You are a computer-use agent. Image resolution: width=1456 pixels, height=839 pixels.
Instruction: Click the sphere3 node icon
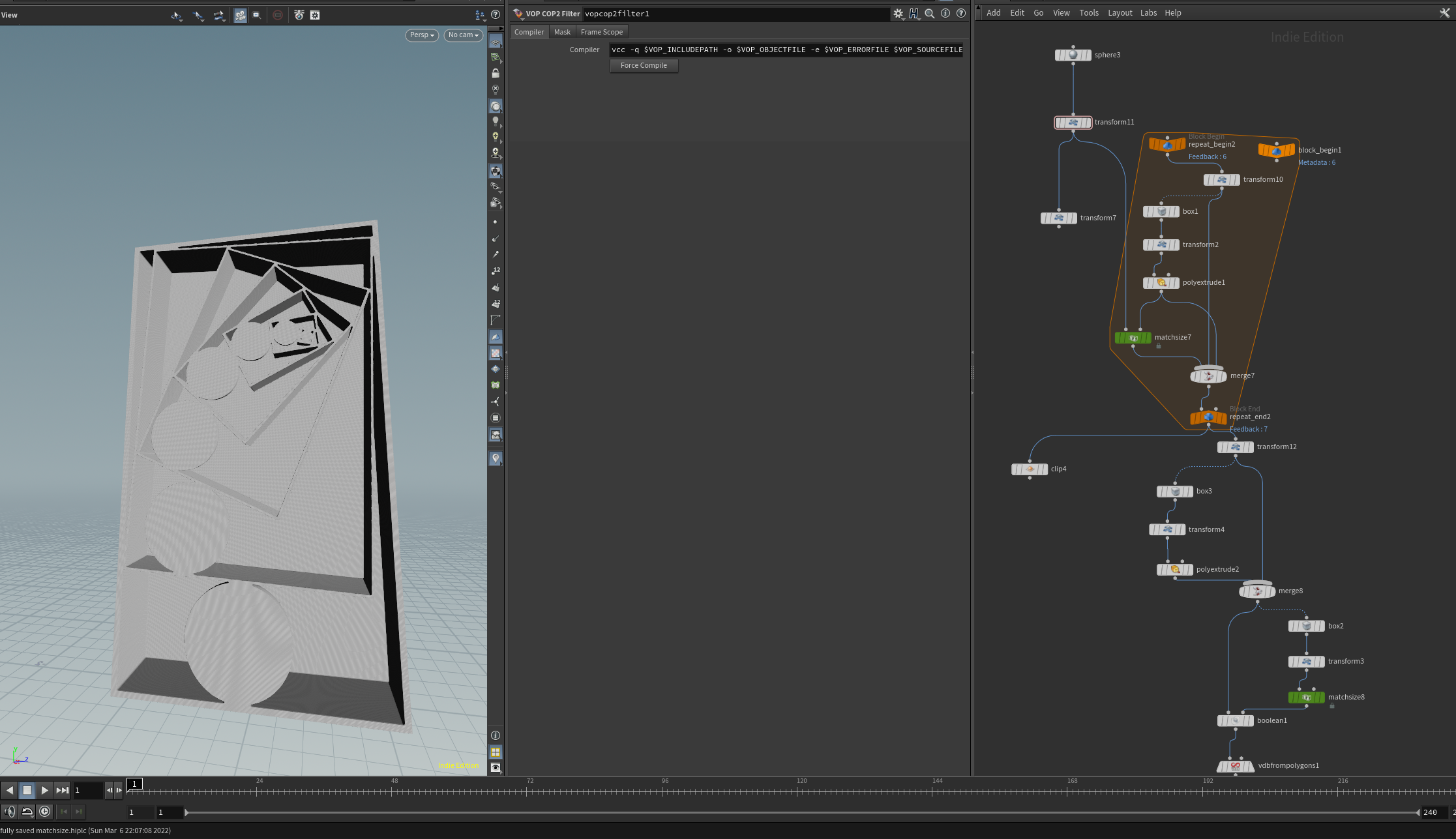pyautogui.click(x=1073, y=55)
